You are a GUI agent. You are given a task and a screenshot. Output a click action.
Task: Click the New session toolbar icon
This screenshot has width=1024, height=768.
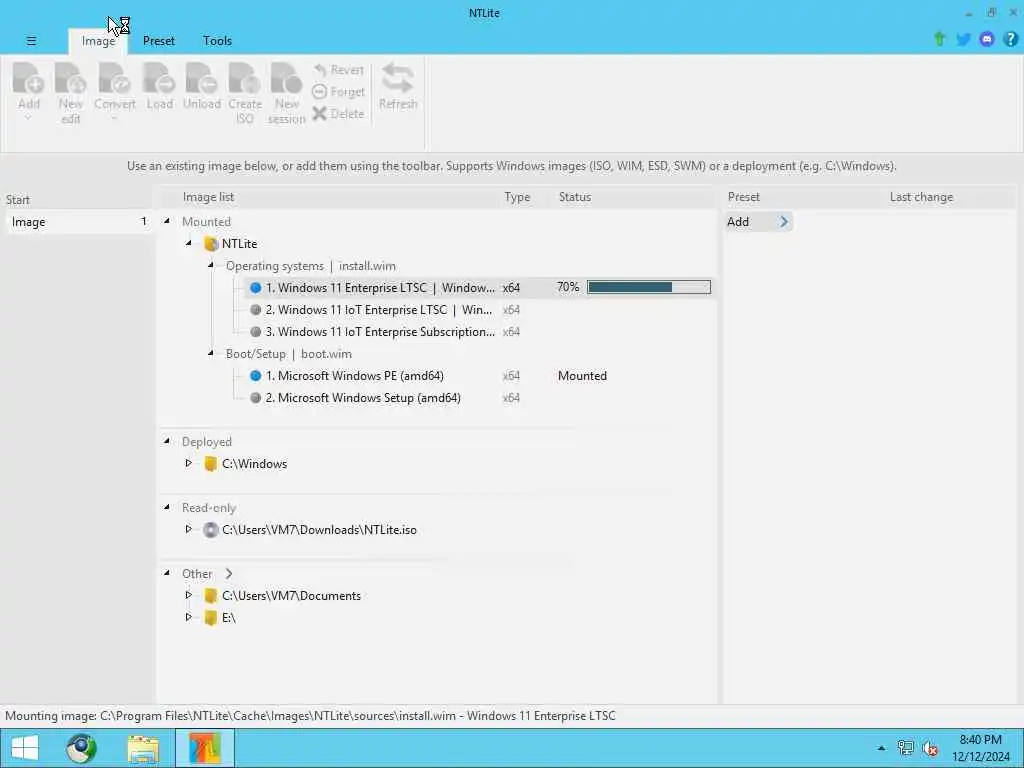tap(286, 78)
